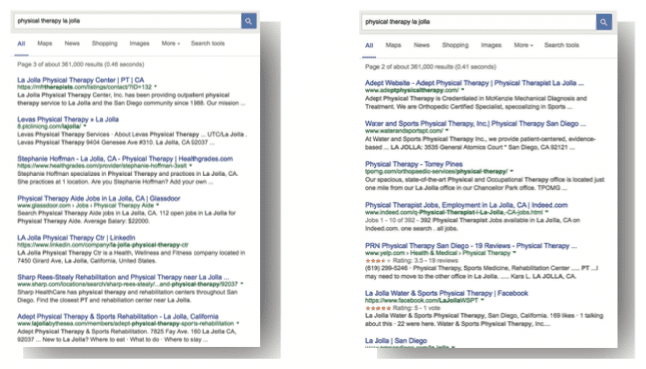Expand arrow beside www.sharp.com URL
The width and height of the screenshot is (646, 369).
[241, 284]
